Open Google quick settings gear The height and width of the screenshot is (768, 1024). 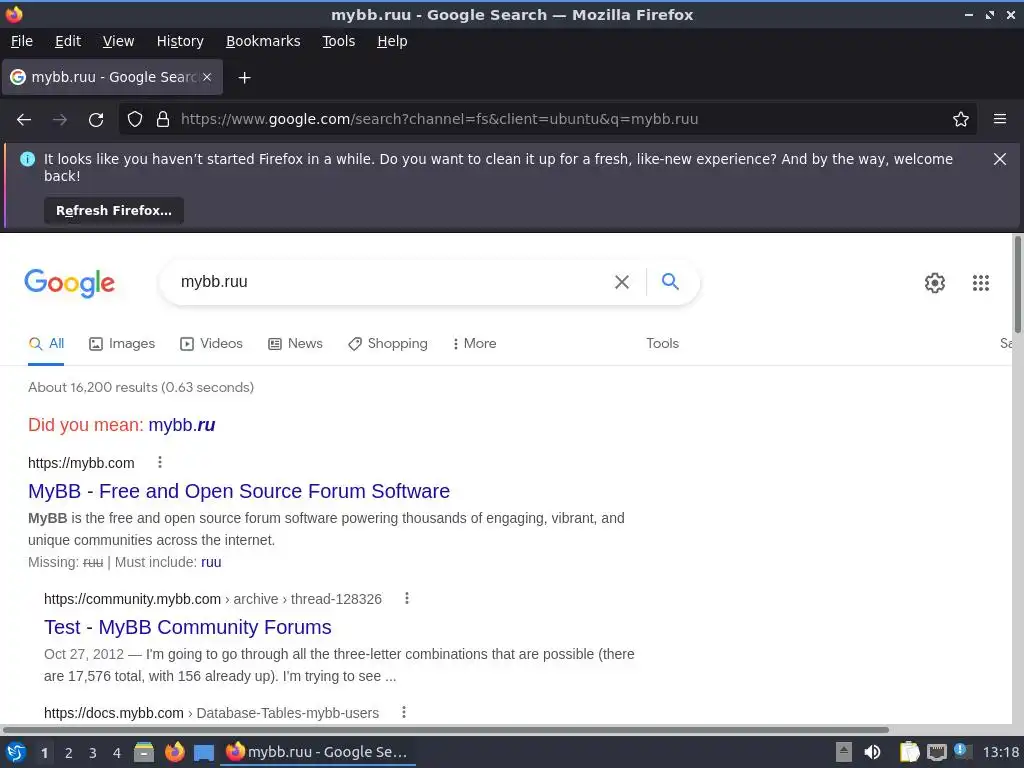(935, 283)
